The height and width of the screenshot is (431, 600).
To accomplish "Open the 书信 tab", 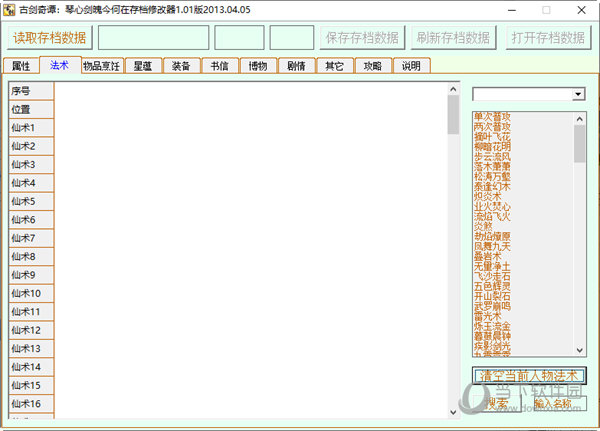I will click(220, 66).
